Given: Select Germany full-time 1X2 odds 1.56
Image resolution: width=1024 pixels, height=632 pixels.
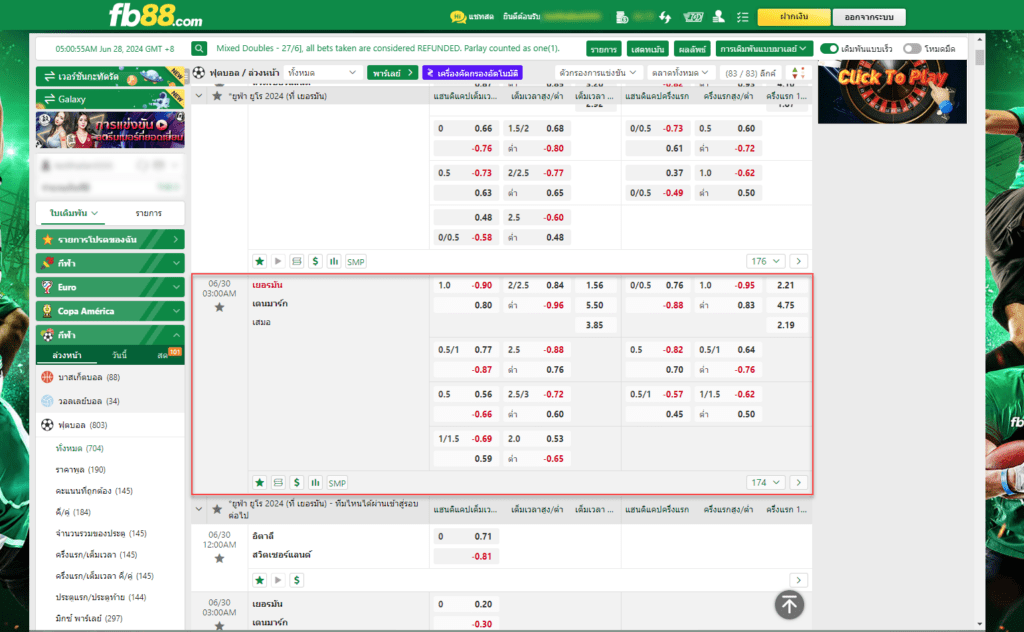Looking at the screenshot, I should point(594,285).
